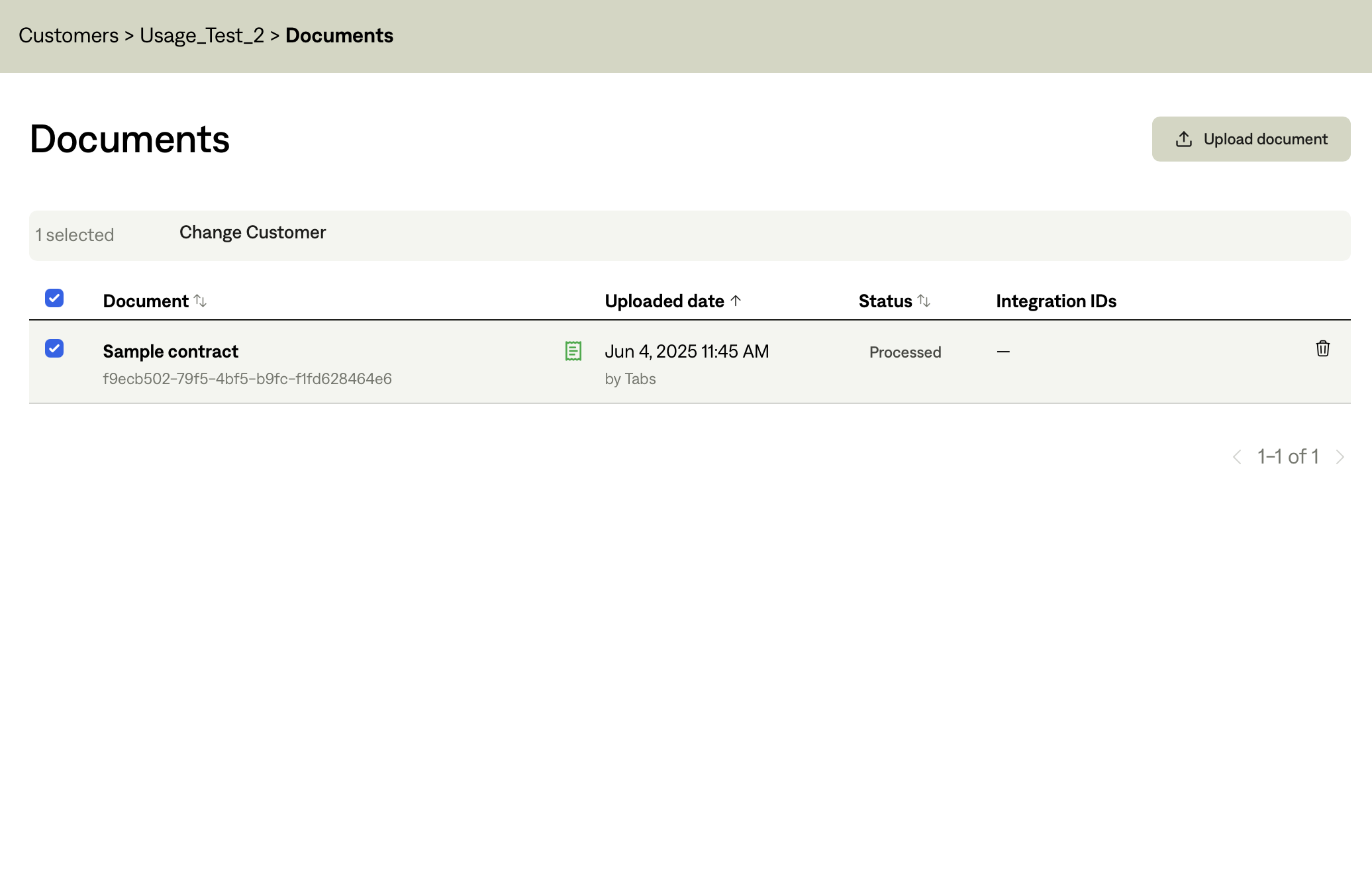This screenshot has width=1372, height=890.
Task: Click the upload arrow icon
Action: click(x=1184, y=139)
